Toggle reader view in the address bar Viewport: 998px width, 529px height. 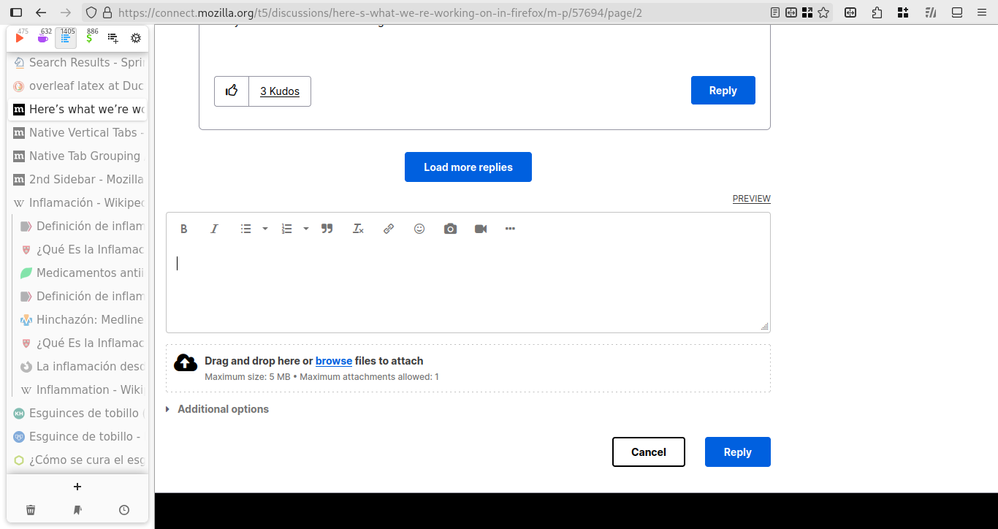(776, 13)
